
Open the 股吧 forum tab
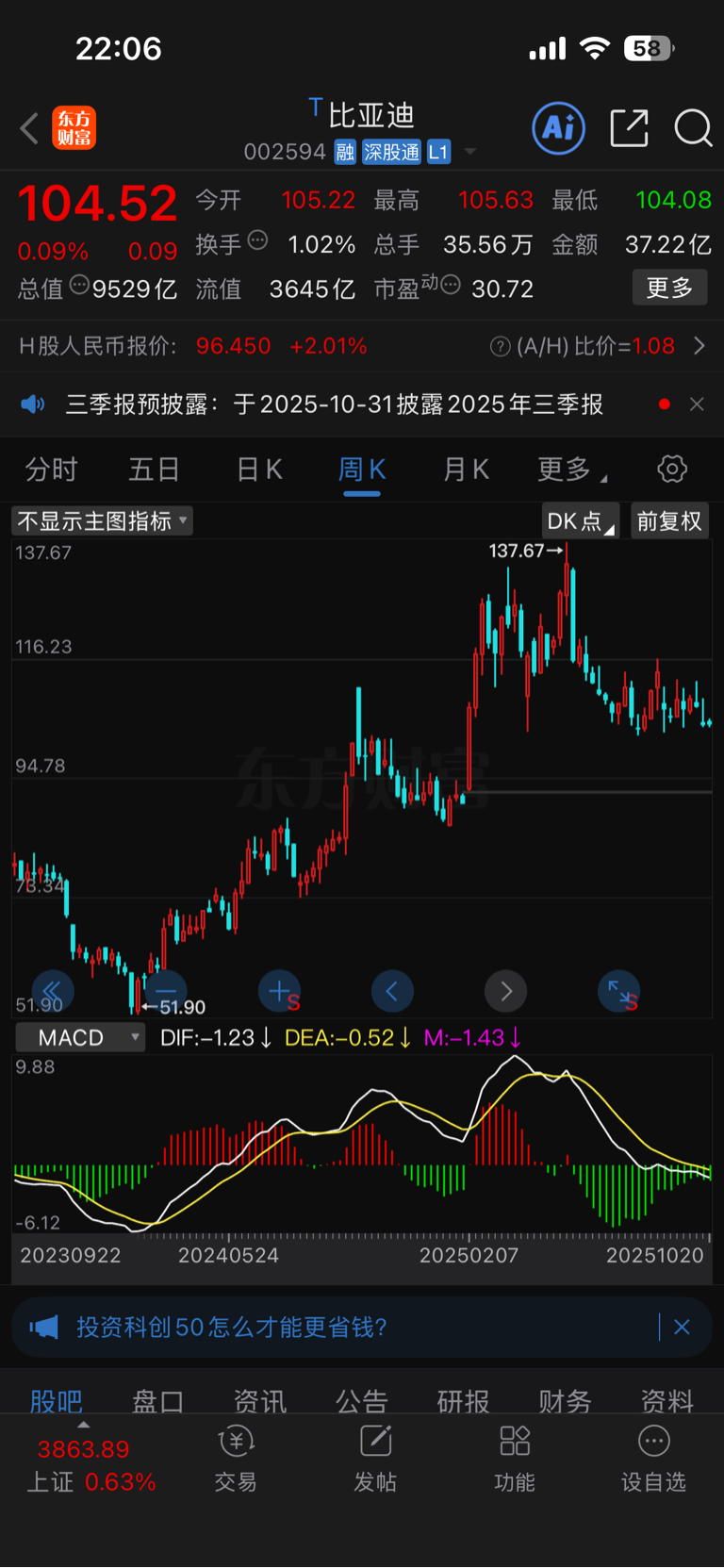click(56, 1401)
